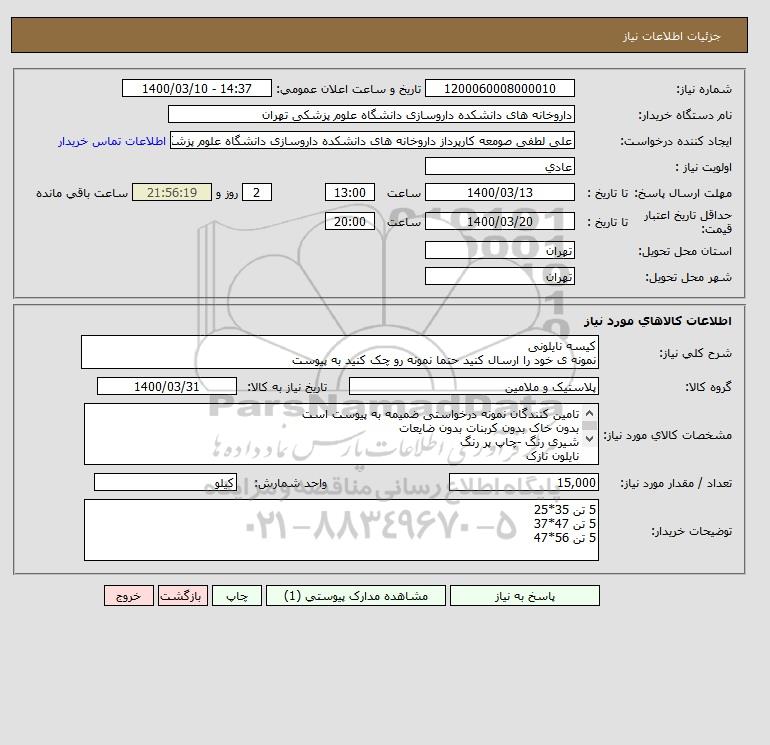Click response deadline time 13:00
770x745 pixels.
(x=350, y=193)
